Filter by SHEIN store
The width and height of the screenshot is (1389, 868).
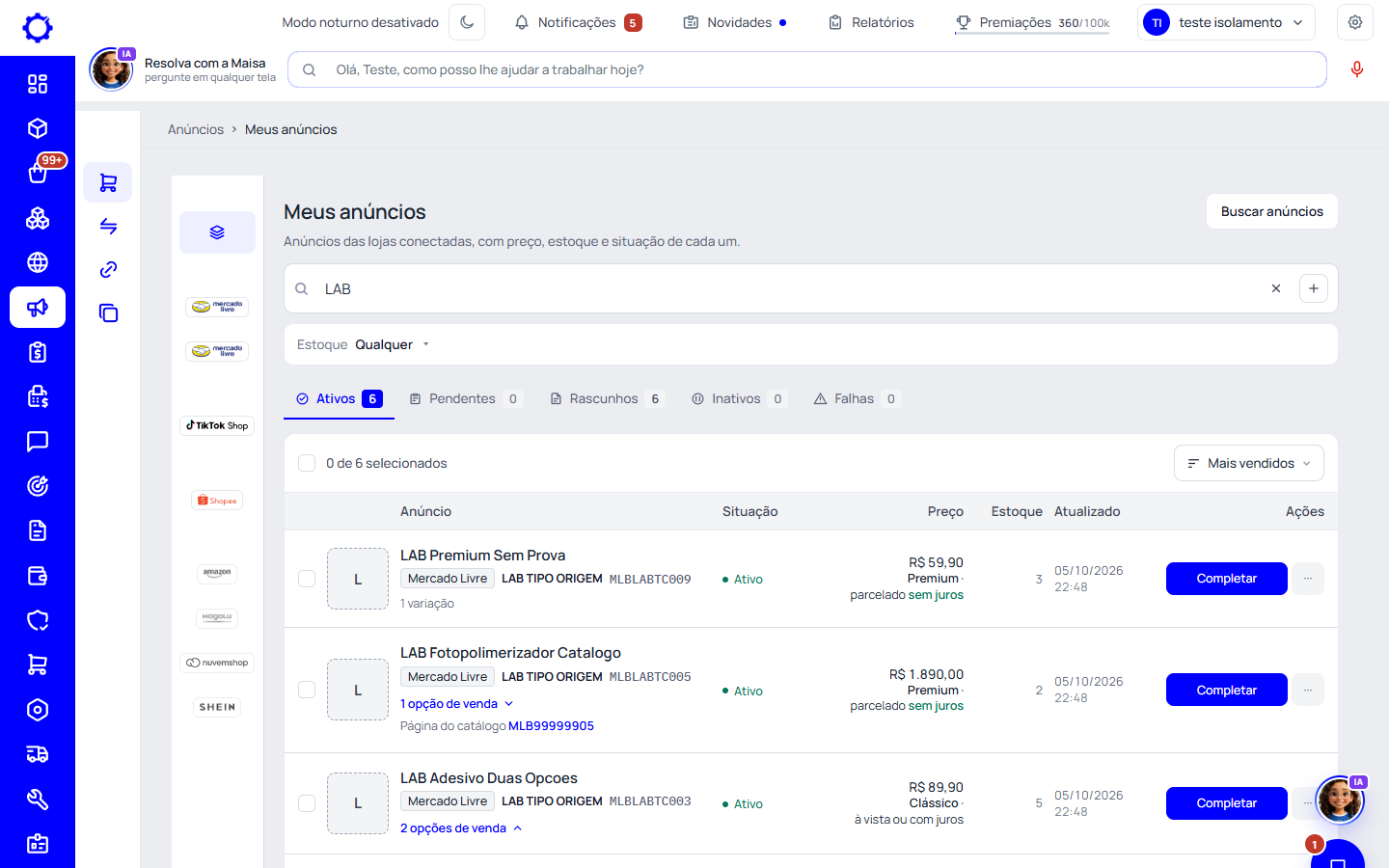pyautogui.click(x=217, y=707)
